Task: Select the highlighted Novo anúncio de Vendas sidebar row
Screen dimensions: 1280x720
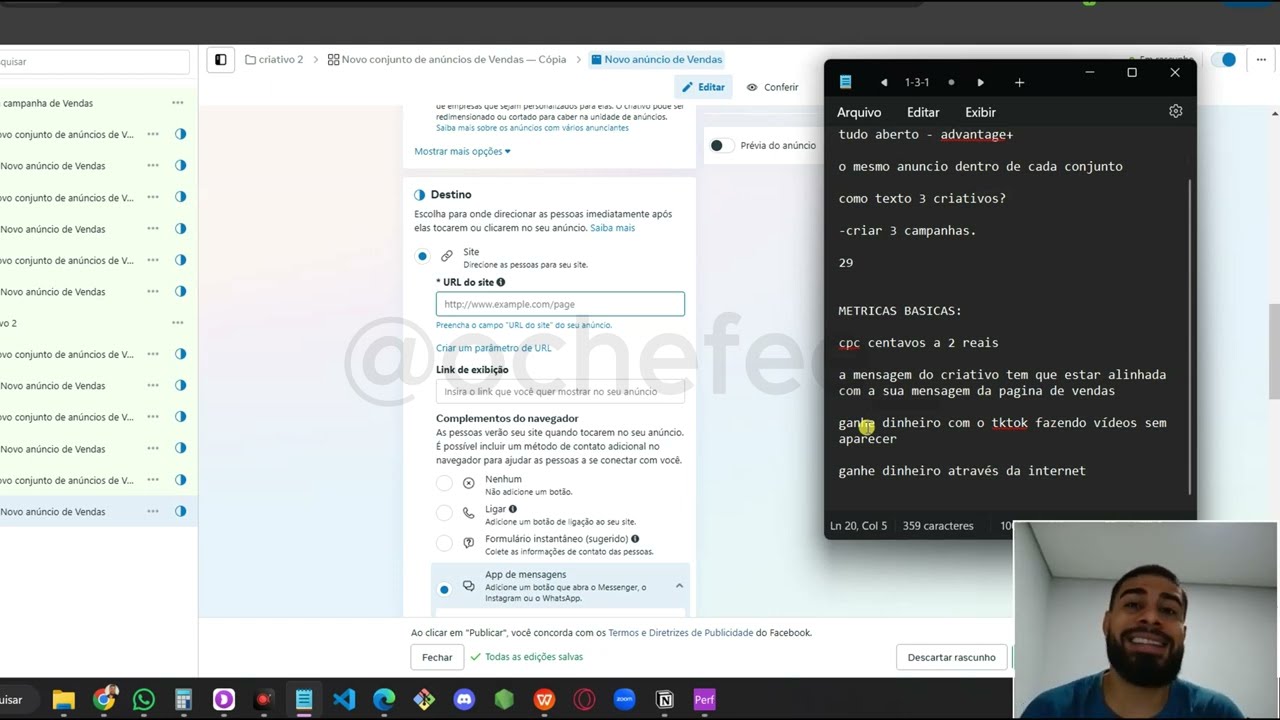Action: [99, 511]
